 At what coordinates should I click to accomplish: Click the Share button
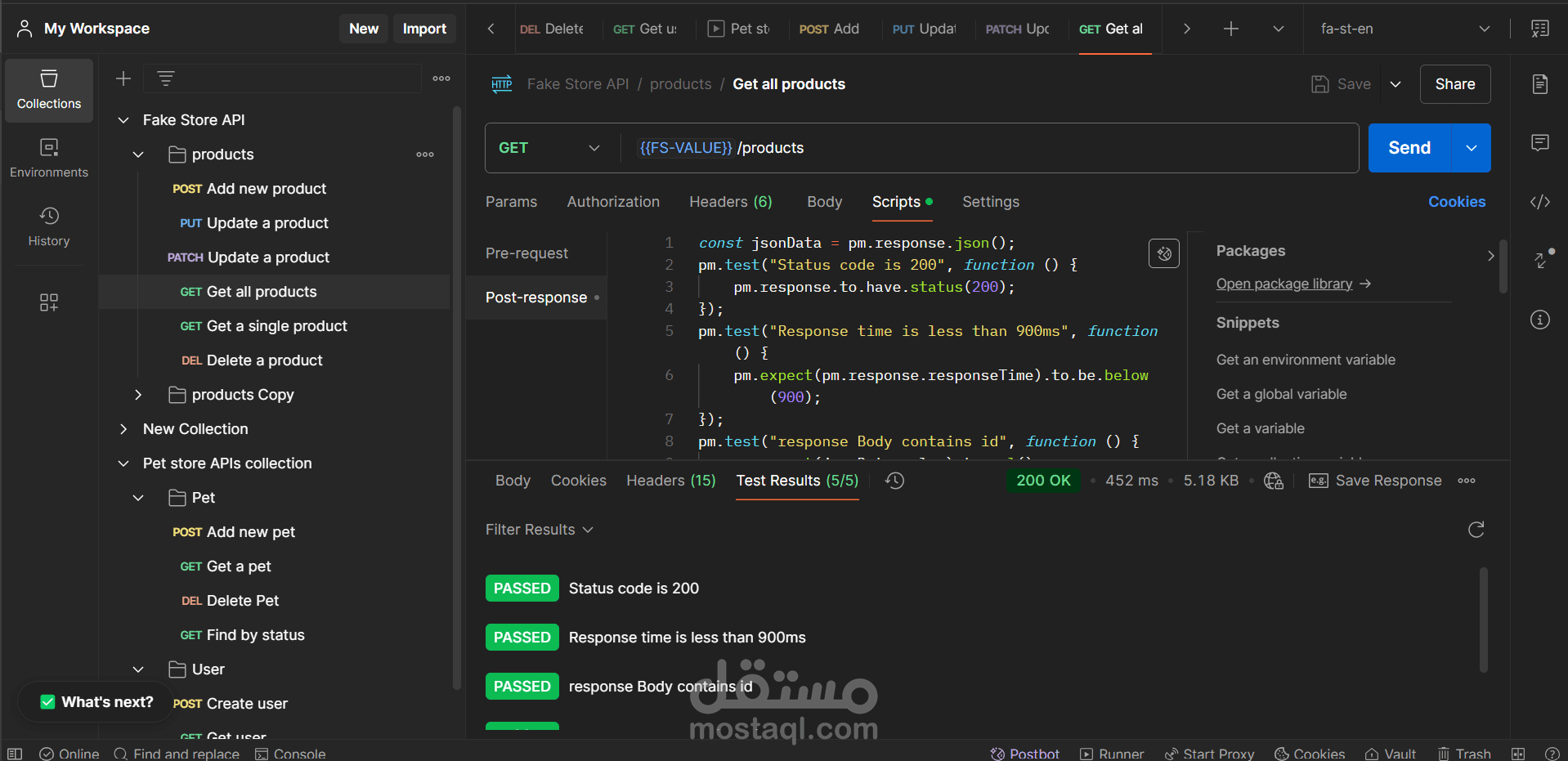[x=1455, y=84]
